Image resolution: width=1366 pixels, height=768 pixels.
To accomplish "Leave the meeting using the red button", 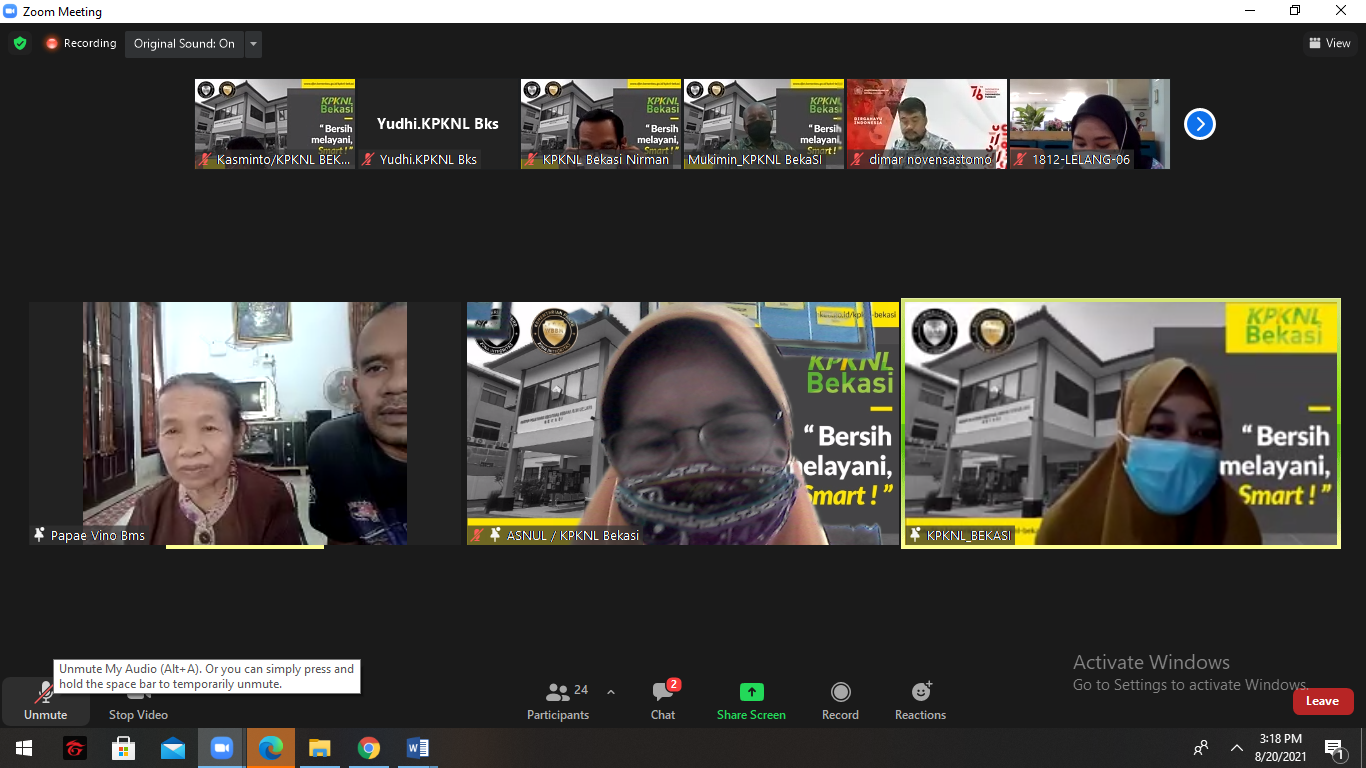I will (x=1322, y=701).
